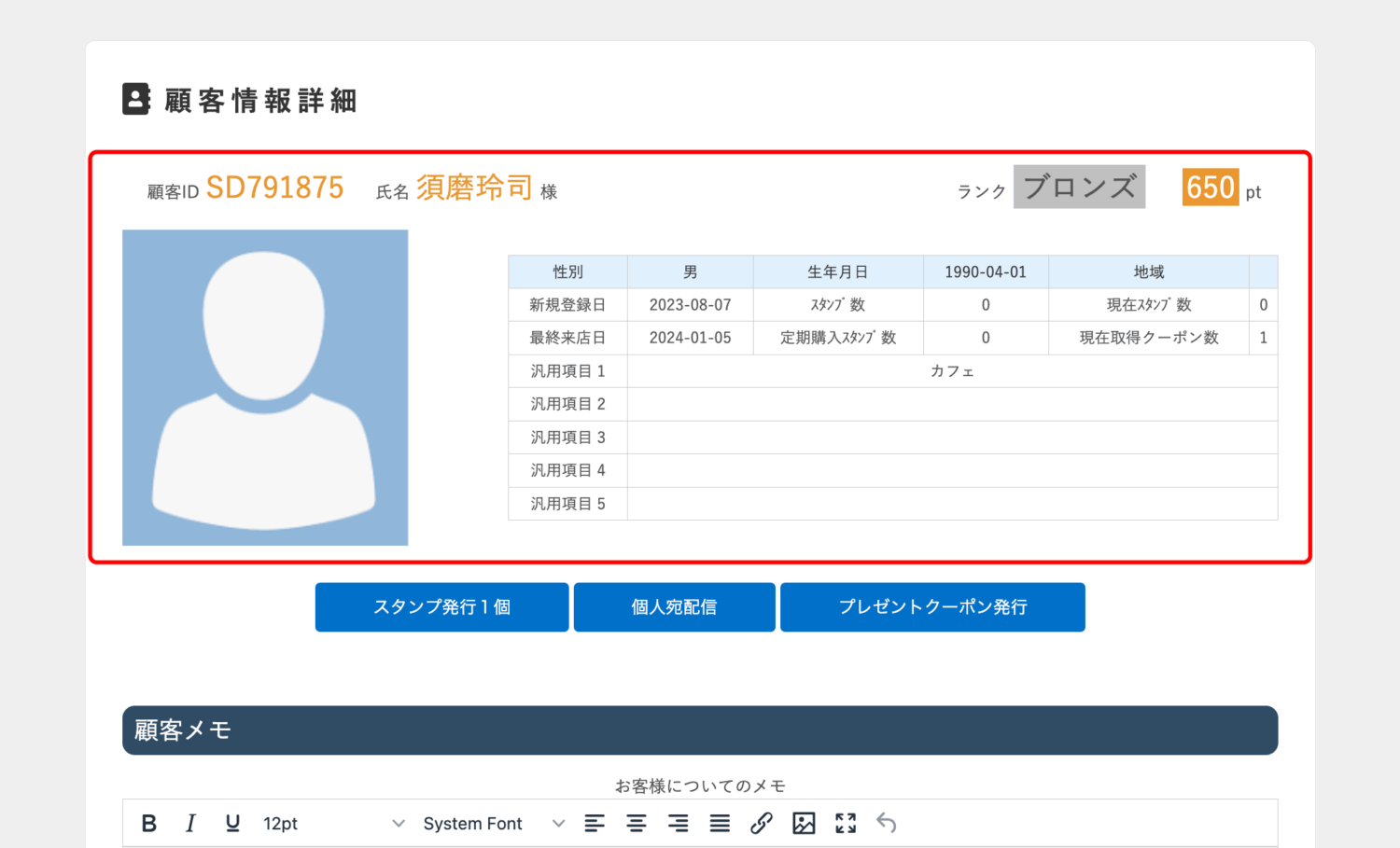
Task: Select right text alignment in the editor
Action: 678,823
